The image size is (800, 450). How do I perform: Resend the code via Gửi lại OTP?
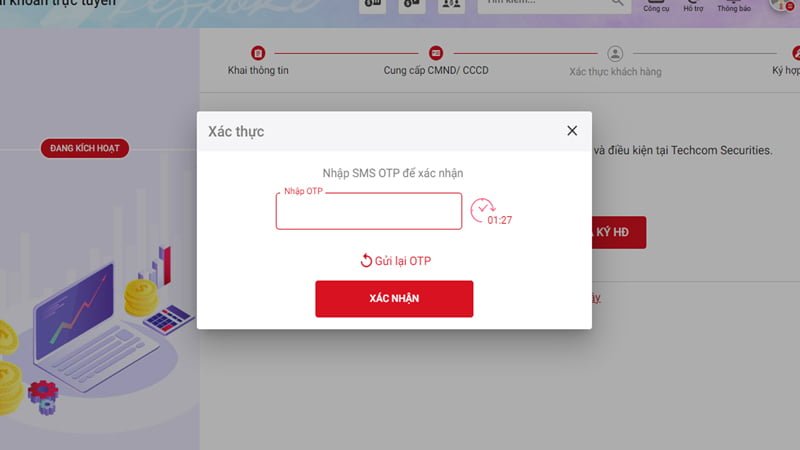(396, 261)
